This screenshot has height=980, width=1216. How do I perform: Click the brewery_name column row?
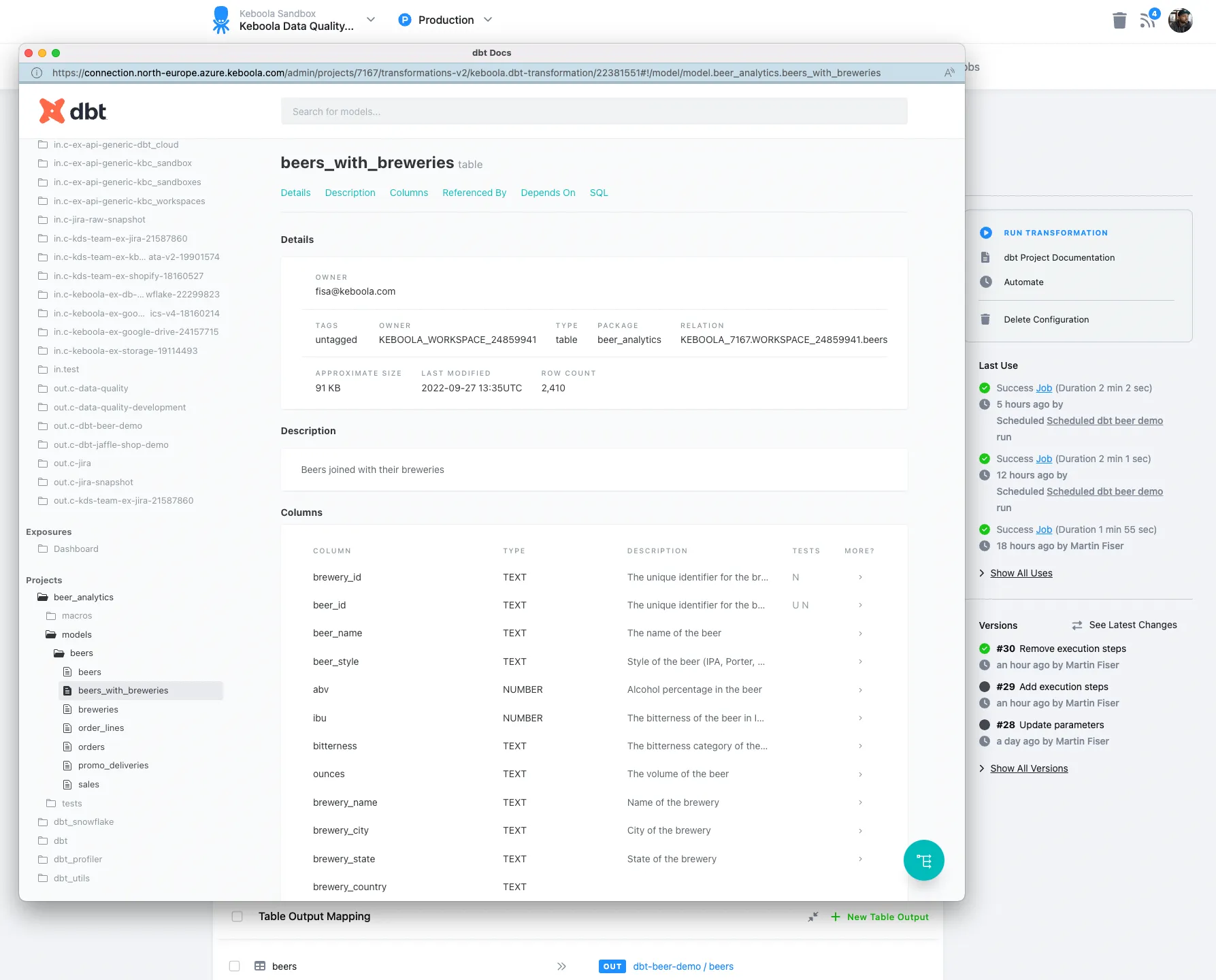pyautogui.click(x=593, y=802)
